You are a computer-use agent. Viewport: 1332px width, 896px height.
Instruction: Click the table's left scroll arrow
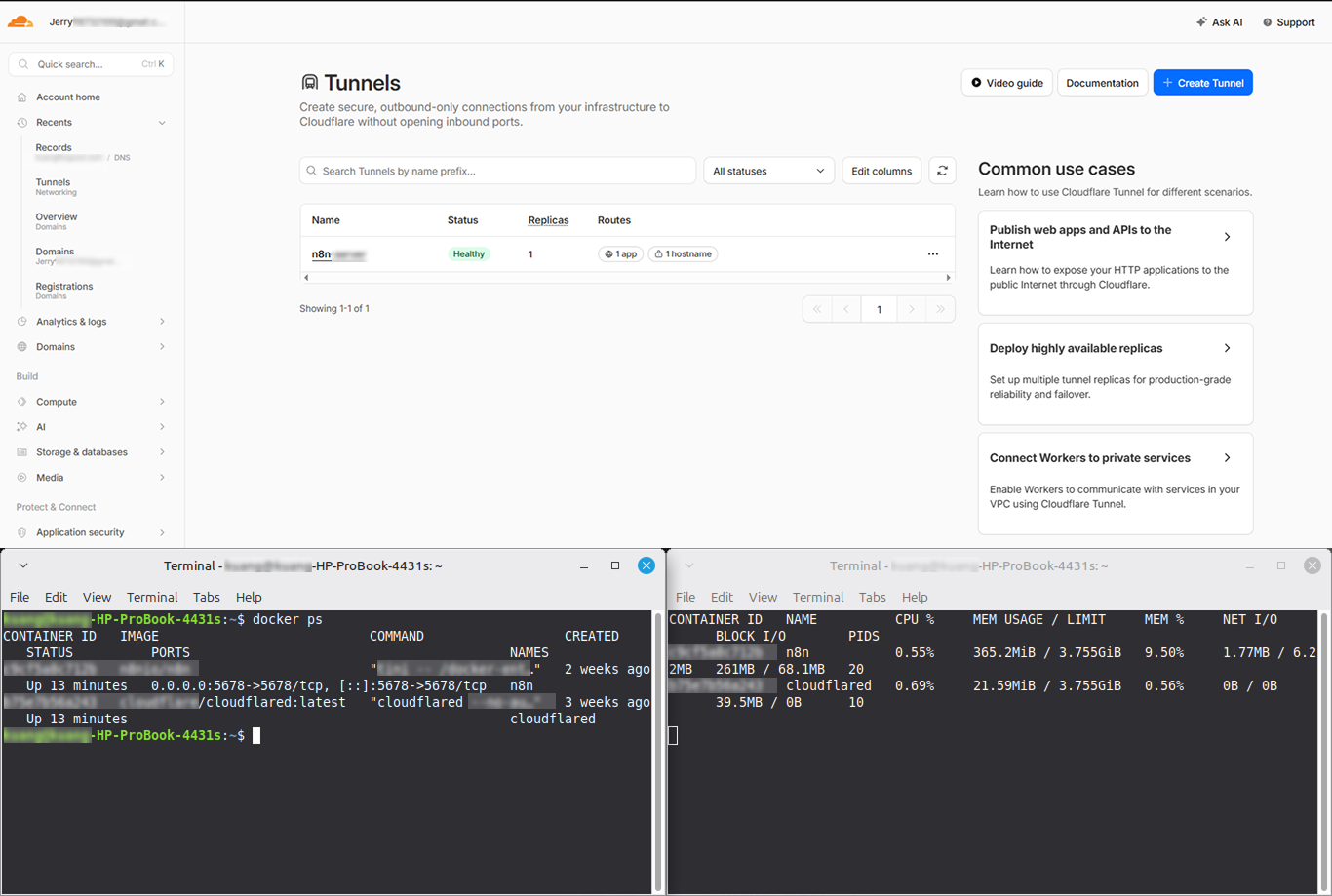[x=306, y=278]
